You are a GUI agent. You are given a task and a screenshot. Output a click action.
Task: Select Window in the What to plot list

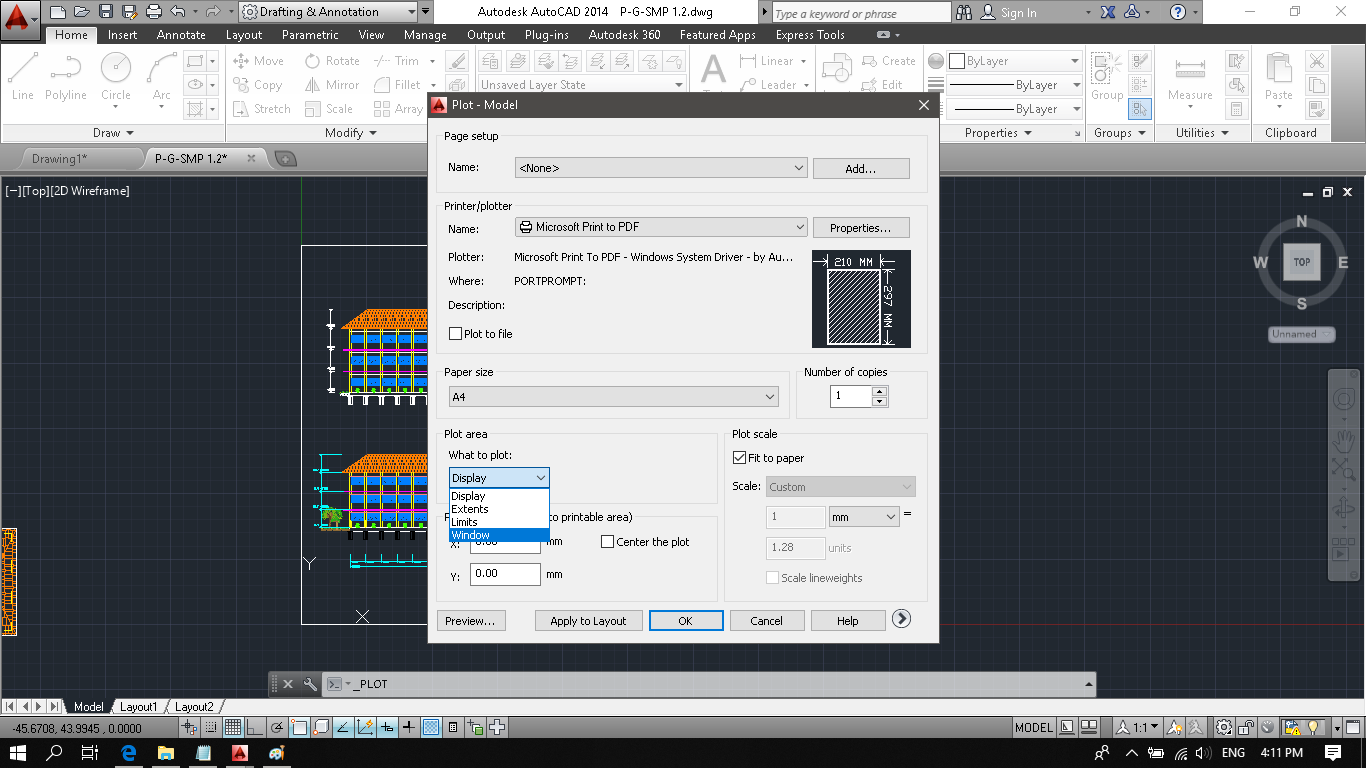pyautogui.click(x=499, y=535)
